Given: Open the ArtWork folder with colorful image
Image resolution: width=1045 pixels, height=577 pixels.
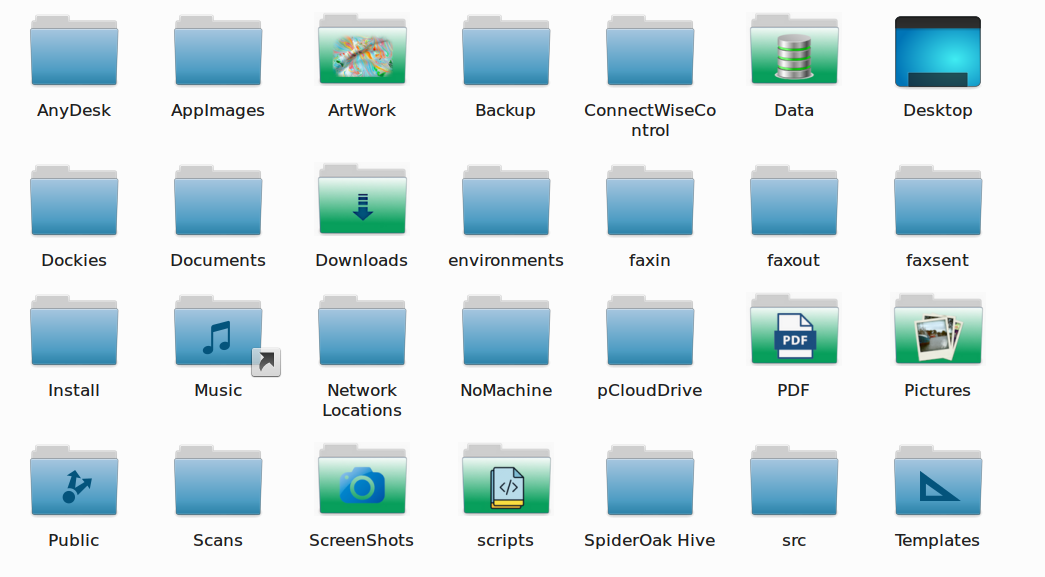Looking at the screenshot, I should click(362, 51).
